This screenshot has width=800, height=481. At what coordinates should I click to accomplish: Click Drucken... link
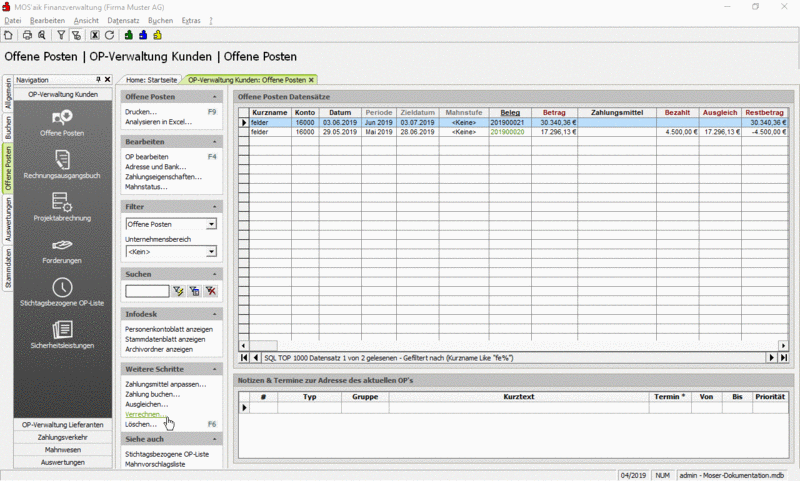click(x=141, y=112)
